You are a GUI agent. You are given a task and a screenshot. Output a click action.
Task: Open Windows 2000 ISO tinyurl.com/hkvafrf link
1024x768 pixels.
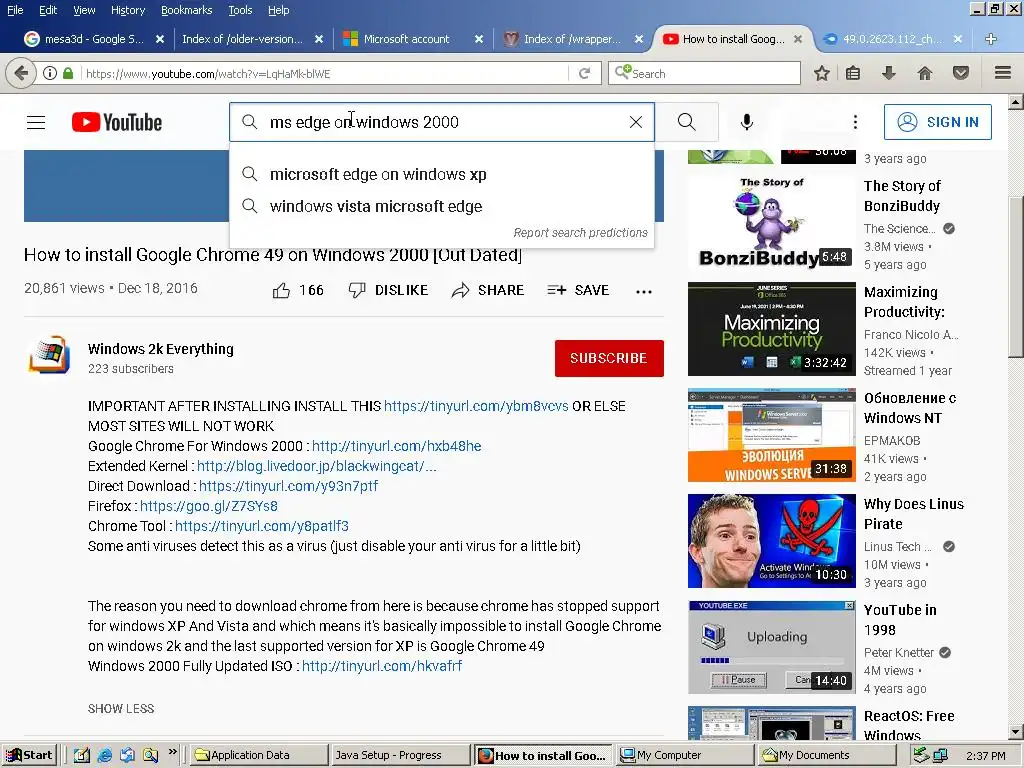coord(381,666)
